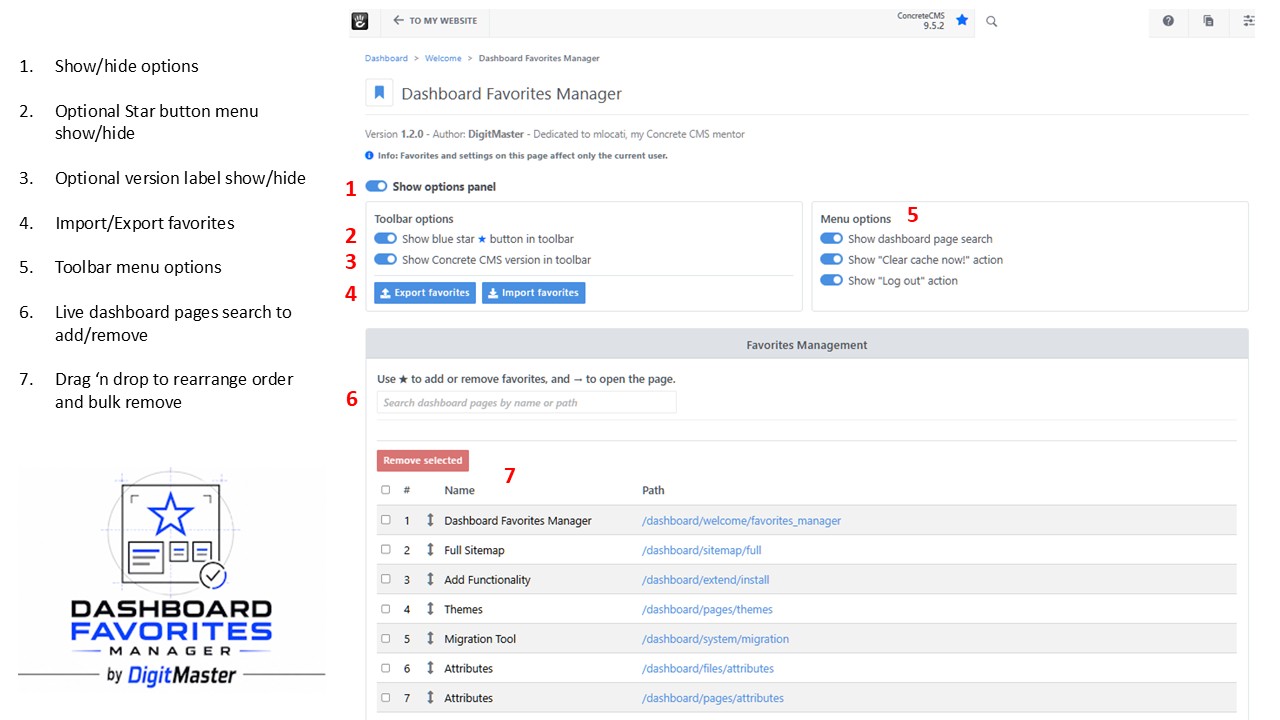Check the box for row 6 Attributes

[386, 667]
